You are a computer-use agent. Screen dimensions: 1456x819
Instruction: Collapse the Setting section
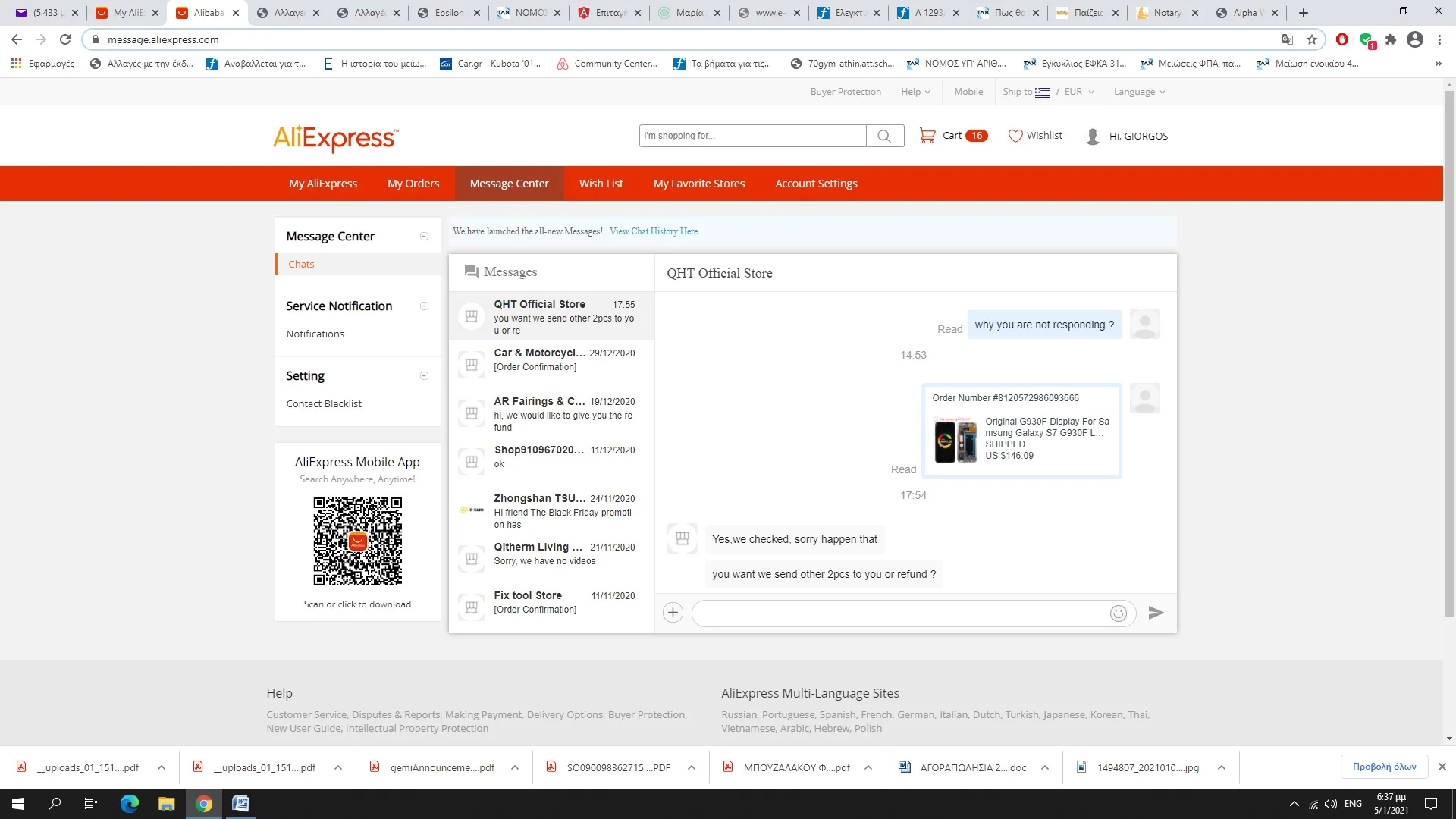[424, 376]
